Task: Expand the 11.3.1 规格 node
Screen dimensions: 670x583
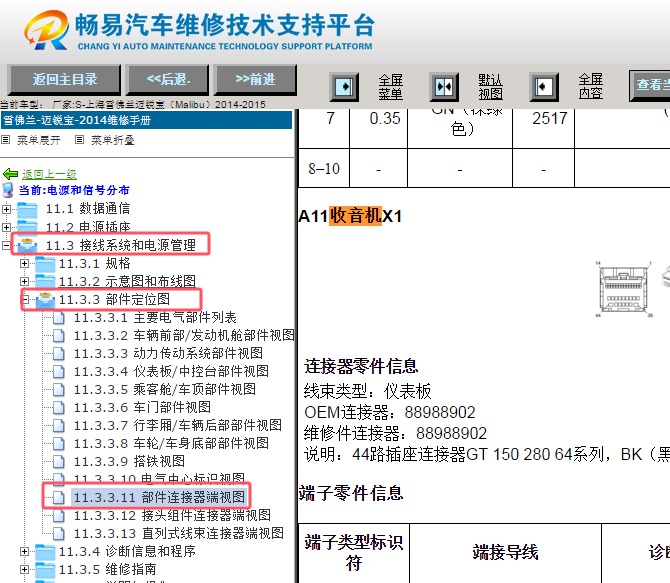Action: coord(24,263)
